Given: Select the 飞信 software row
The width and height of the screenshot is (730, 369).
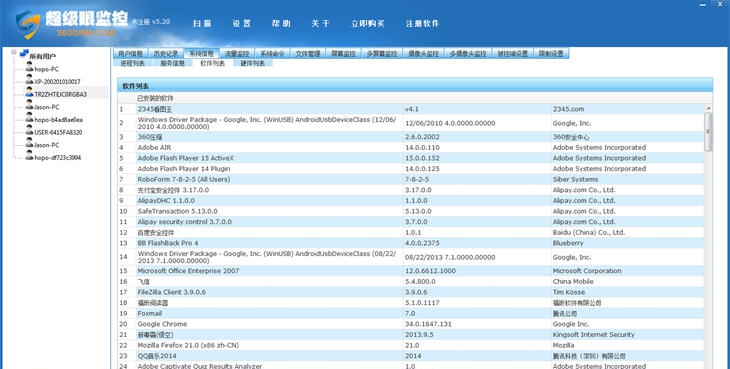Looking at the screenshot, I should pos(411,282).
